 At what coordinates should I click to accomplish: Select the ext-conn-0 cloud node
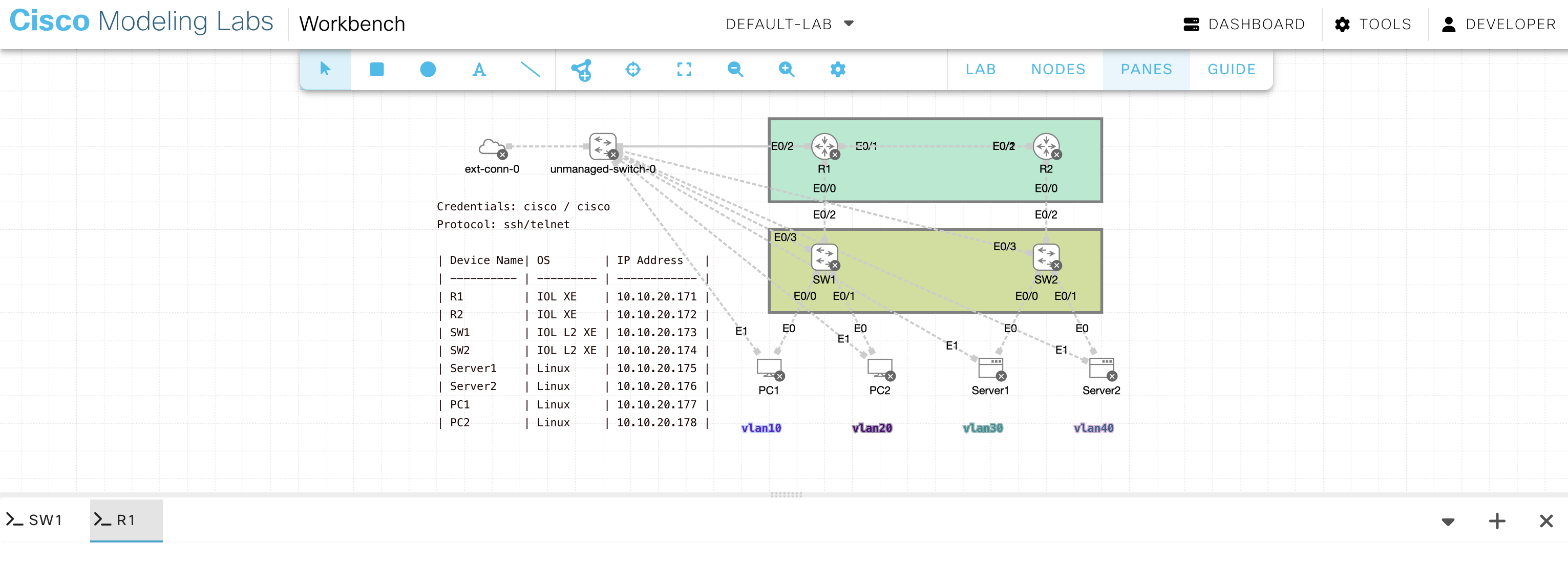coord(492,147)
